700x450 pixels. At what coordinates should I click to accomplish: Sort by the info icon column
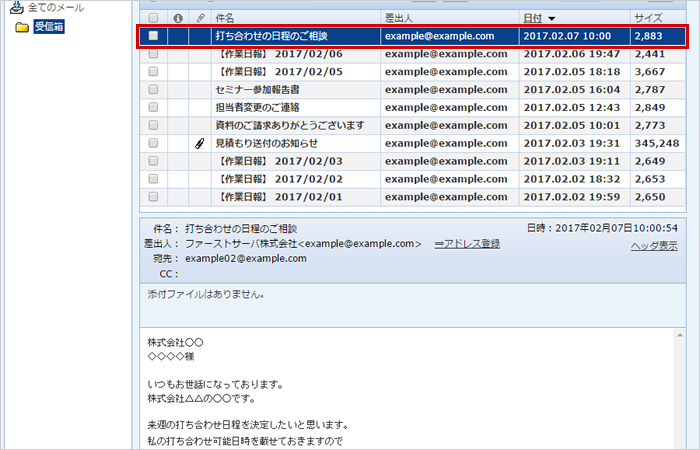[178, 18]
